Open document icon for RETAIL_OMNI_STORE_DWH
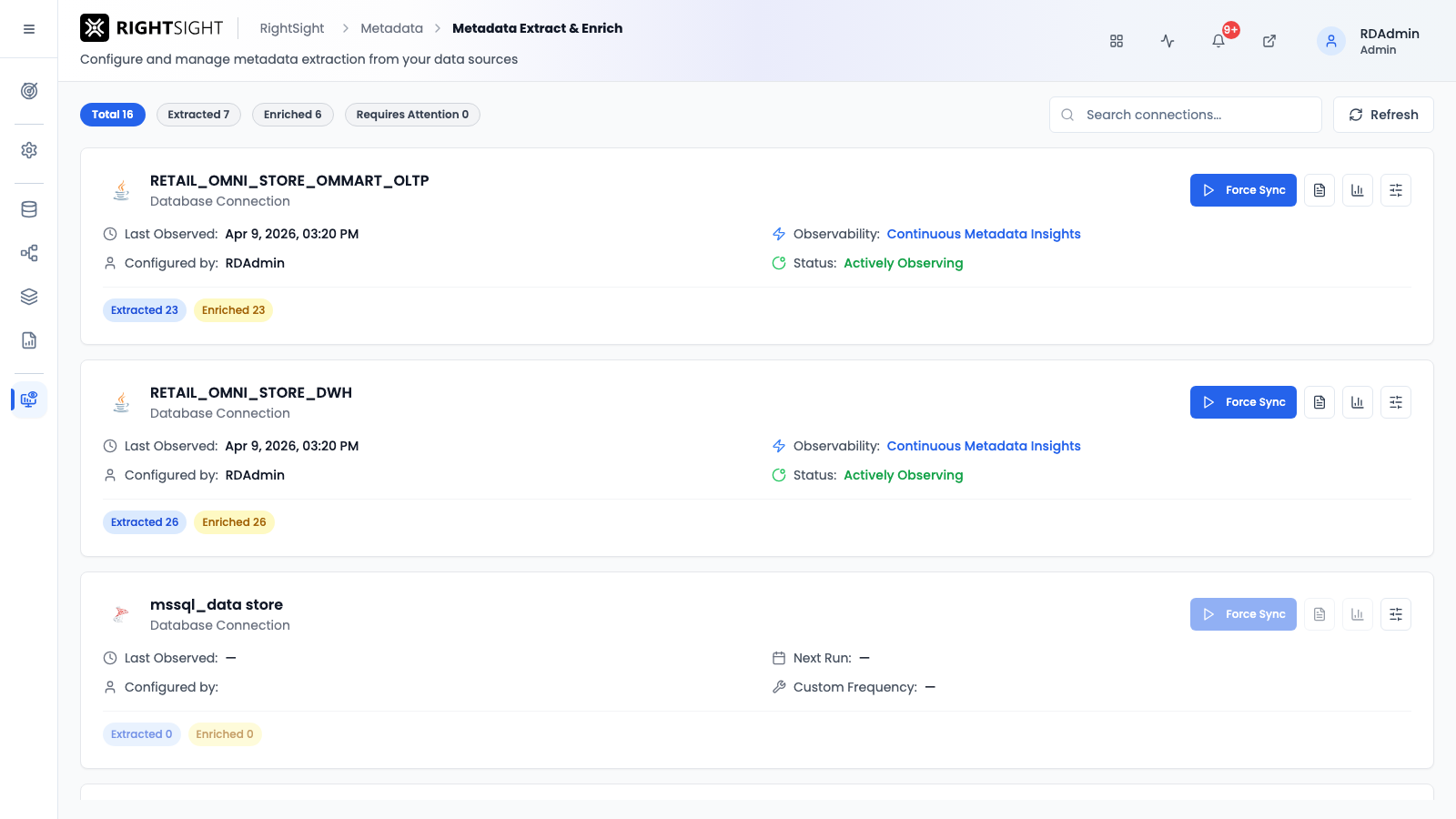The image size is (1456, 819). (1319, 402)
